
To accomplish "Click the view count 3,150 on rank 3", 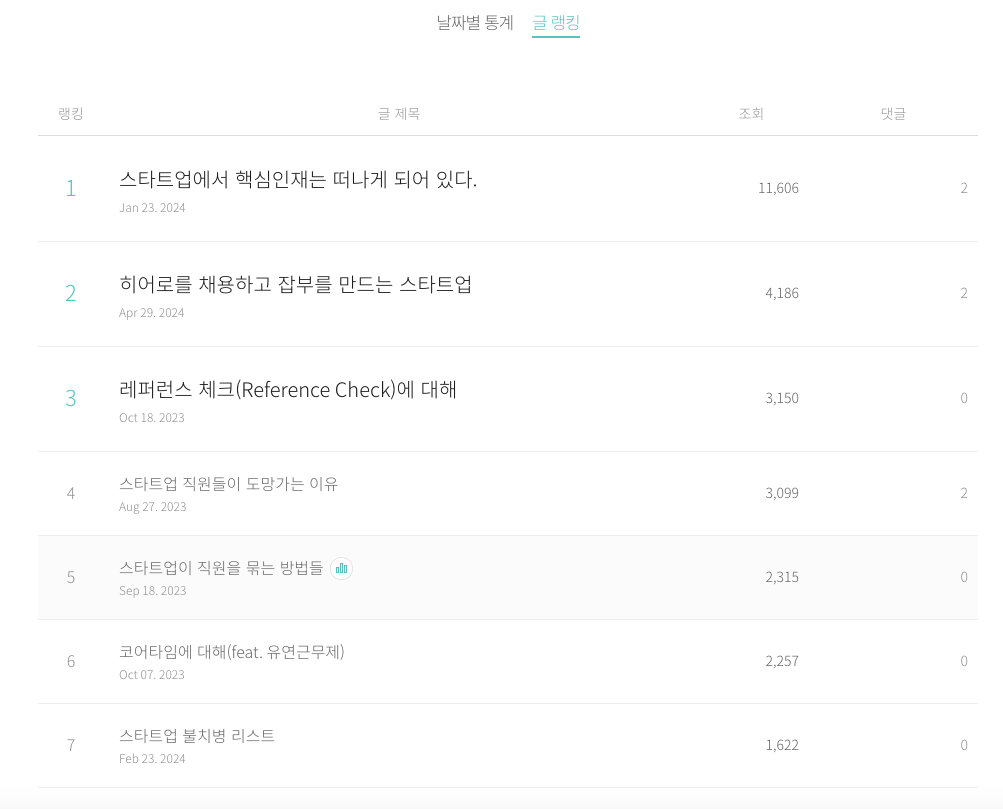I will point(782,398).
